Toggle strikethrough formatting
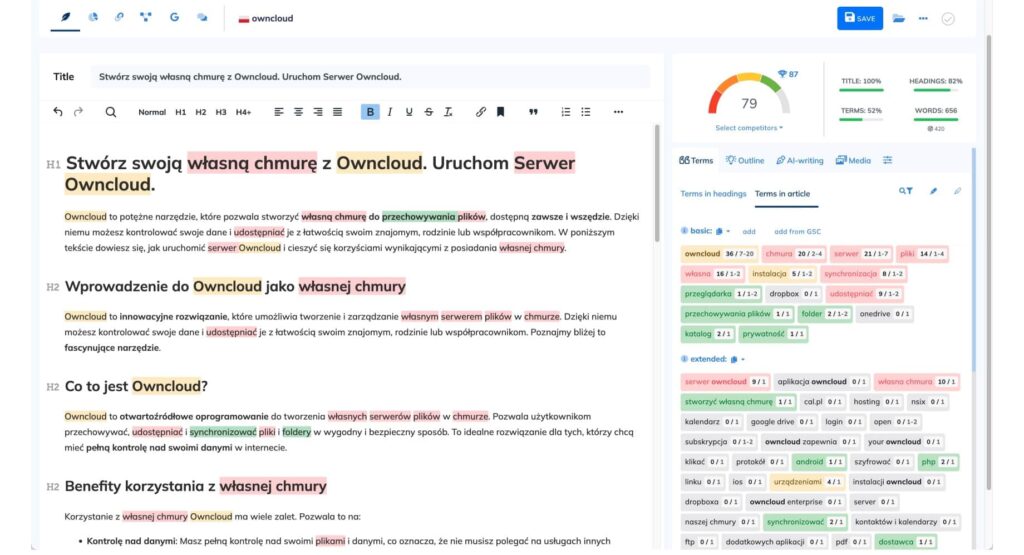Image resolution: width=1024 pixels, height=555 pixels. 428,112
